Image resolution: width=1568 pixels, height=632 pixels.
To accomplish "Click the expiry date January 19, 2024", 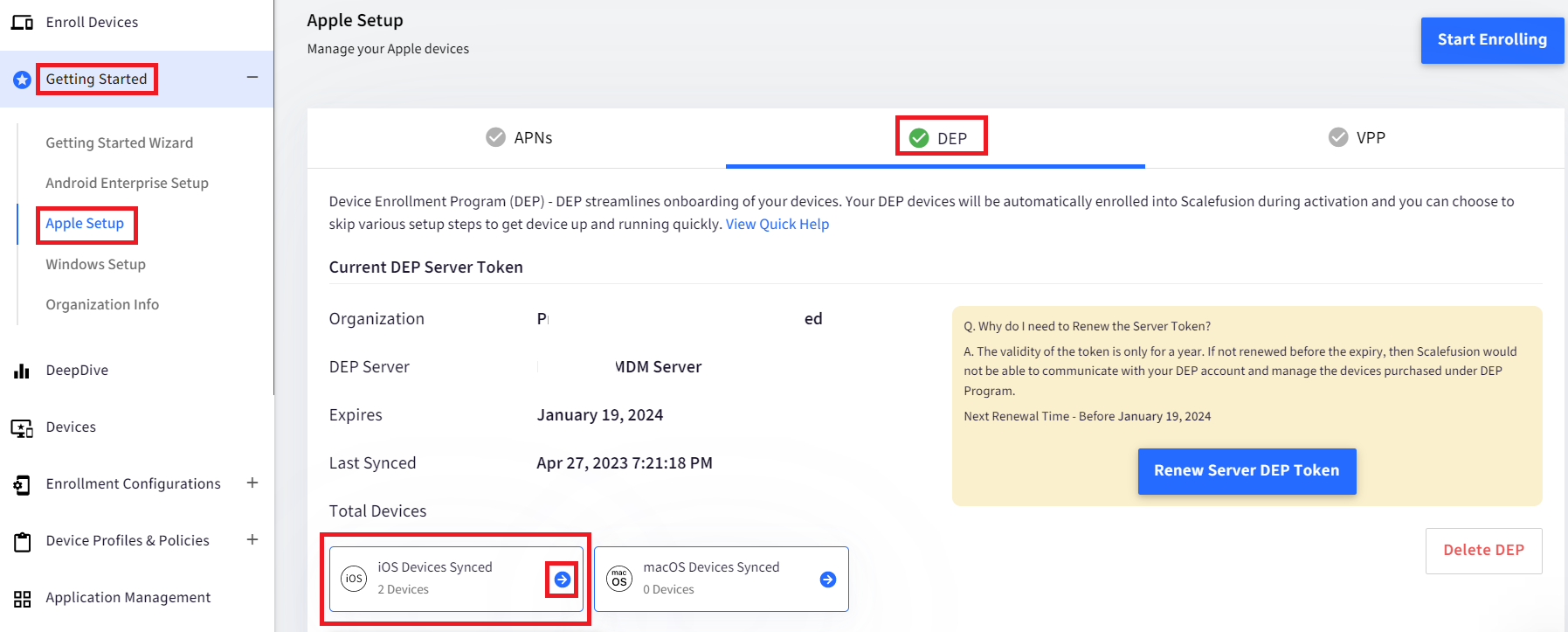I will pos(600,415).
